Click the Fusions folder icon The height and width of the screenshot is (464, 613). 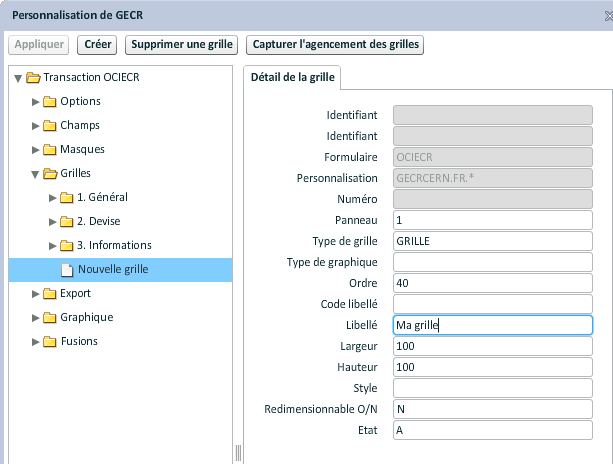[x=49, y=341]
